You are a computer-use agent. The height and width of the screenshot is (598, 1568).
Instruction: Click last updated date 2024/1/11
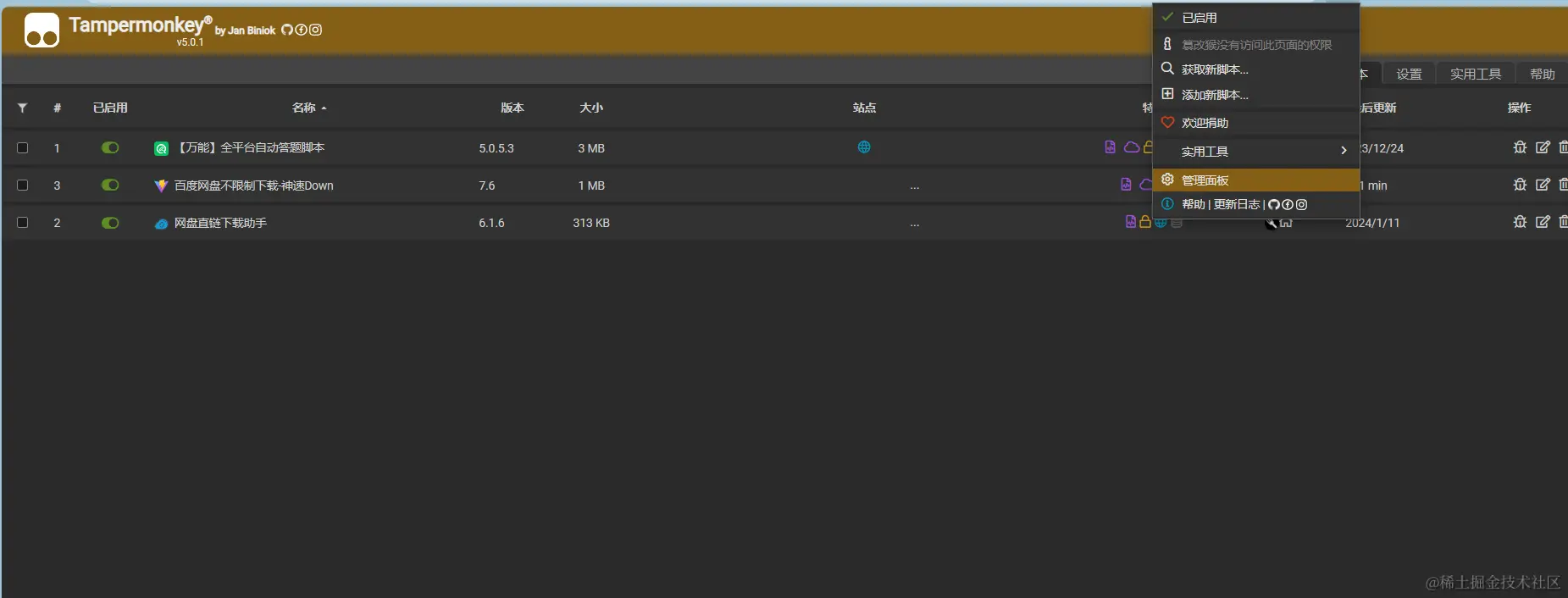[1372, 223]
